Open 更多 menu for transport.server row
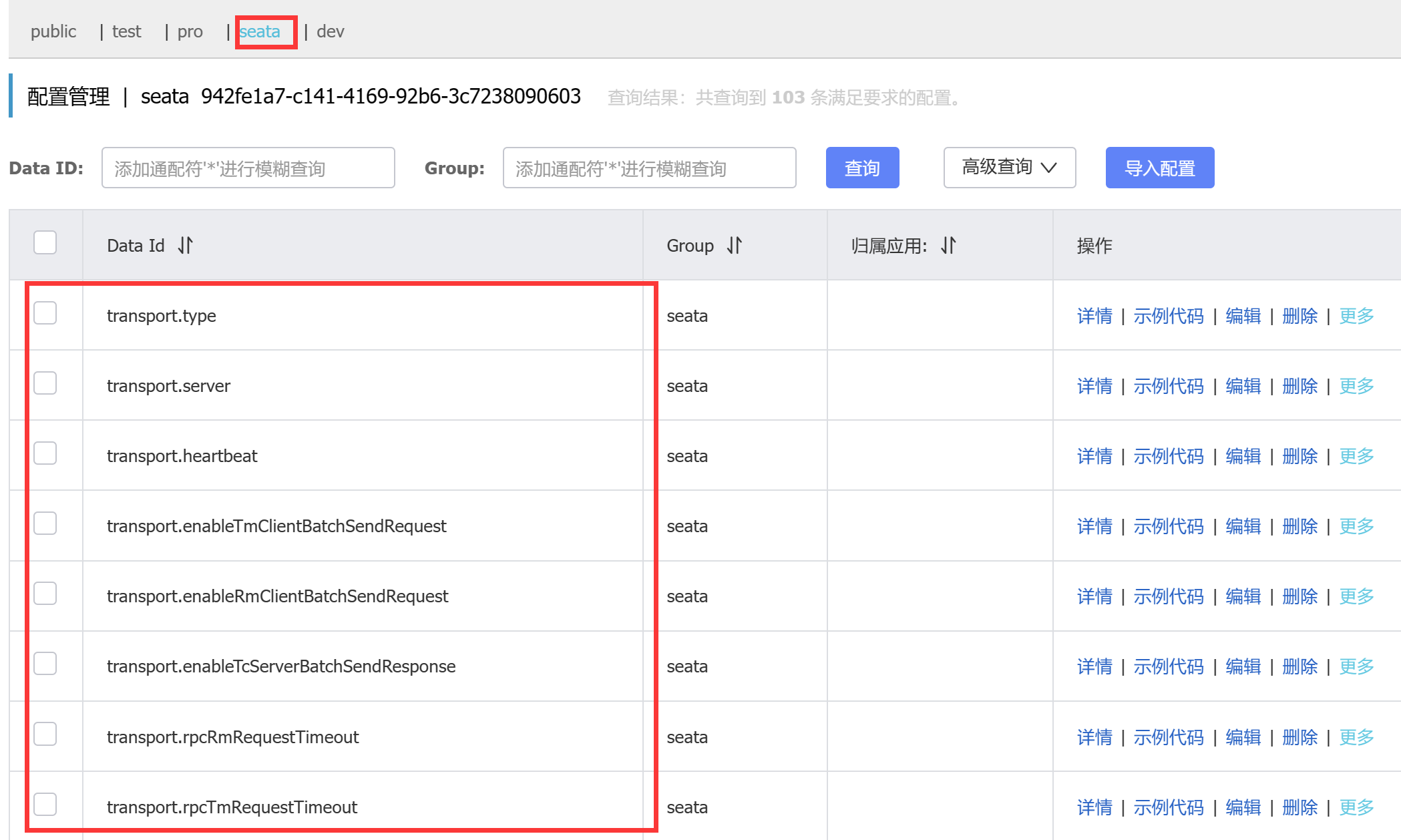 click(1356, 386)
